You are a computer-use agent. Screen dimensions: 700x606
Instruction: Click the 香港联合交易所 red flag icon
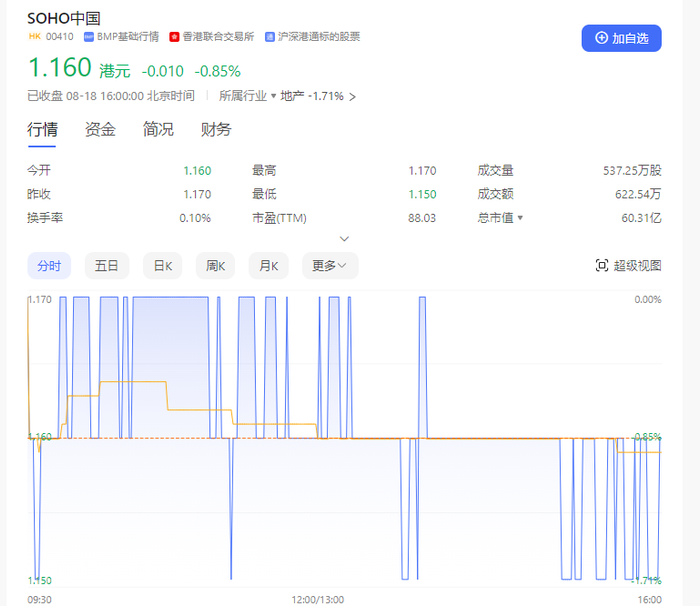tap(174, 37)
